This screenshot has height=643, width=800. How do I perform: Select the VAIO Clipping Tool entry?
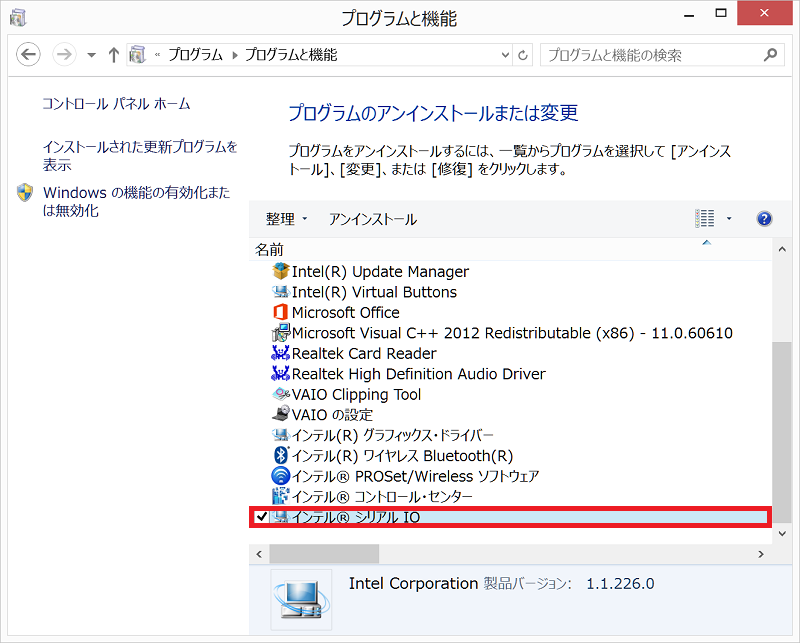pyautogui.click(x=356, y=394)
